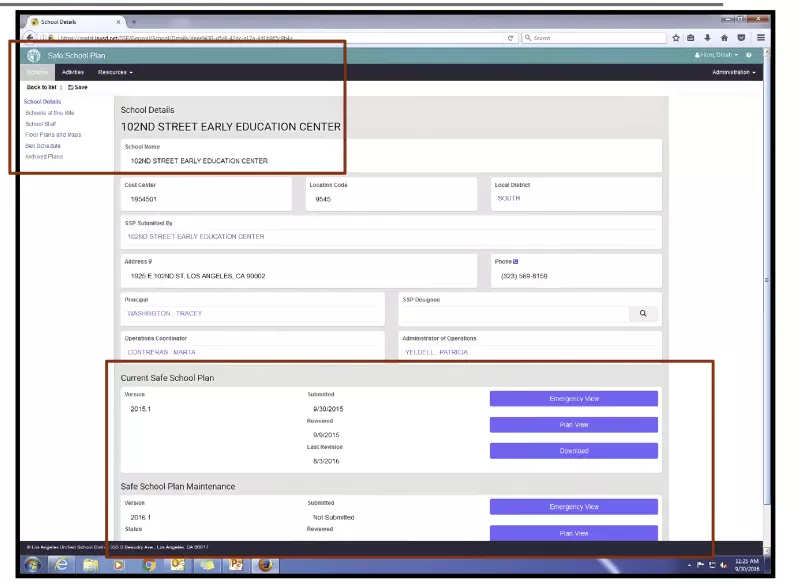Open the user account dropdown
The image size is (800, 584).
pos(716,55)
